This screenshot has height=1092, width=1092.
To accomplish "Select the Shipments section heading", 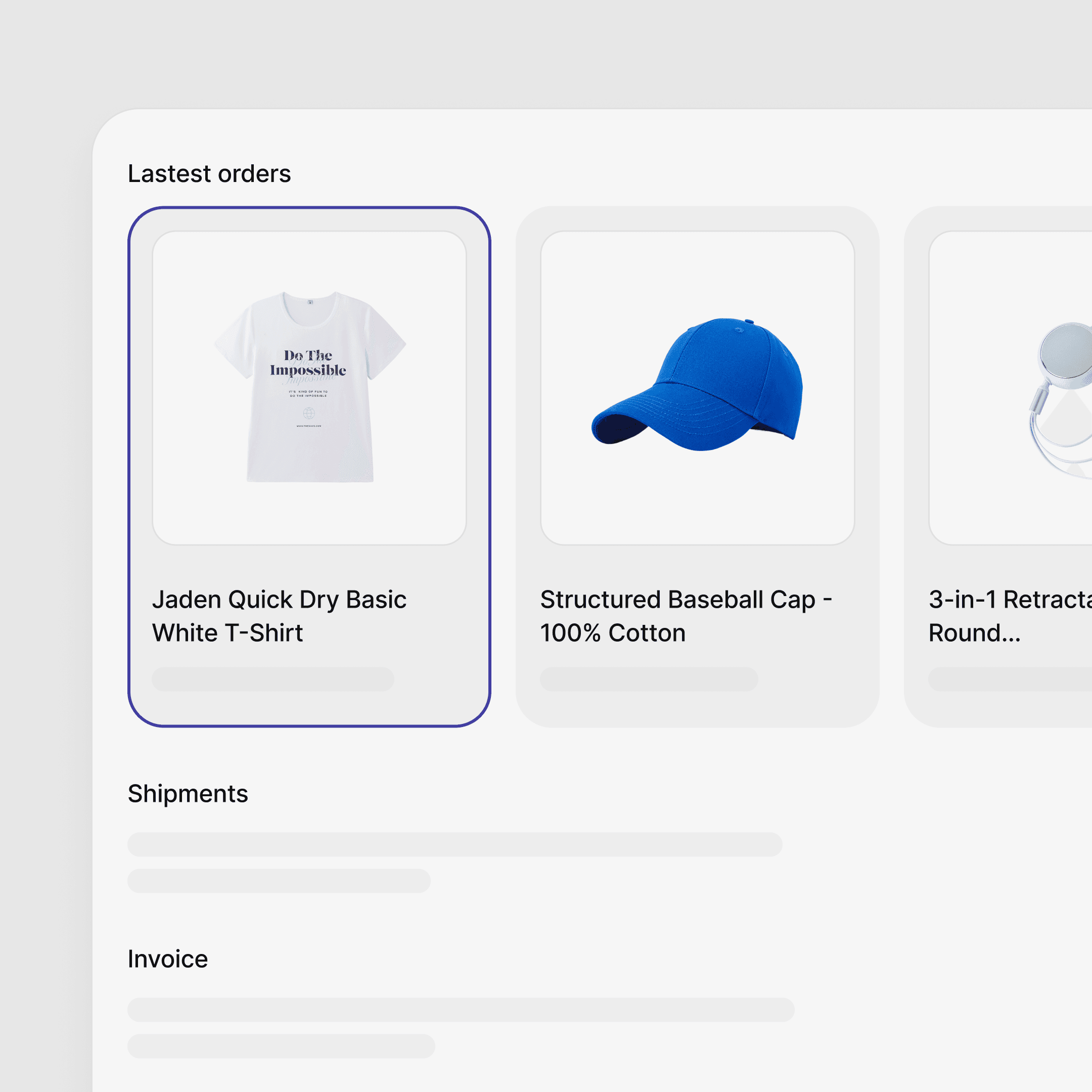I will coord(188,794).
